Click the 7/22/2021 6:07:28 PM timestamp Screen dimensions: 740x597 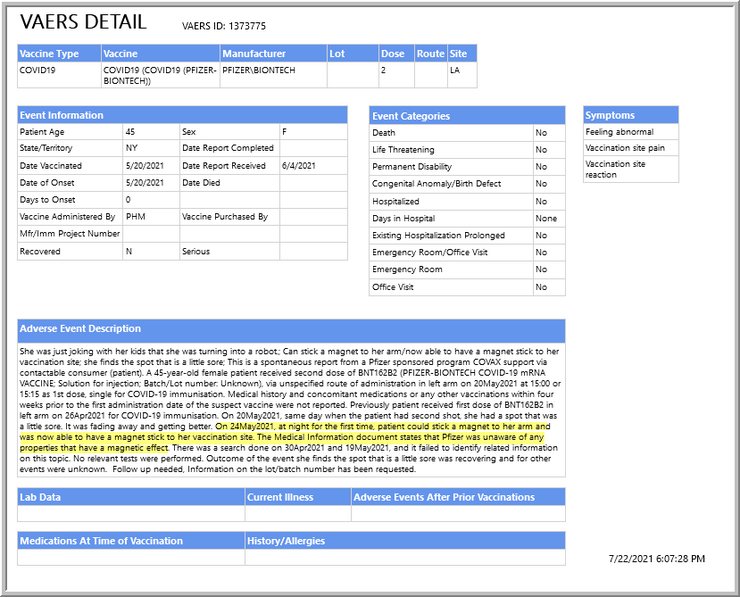[657, 559]
